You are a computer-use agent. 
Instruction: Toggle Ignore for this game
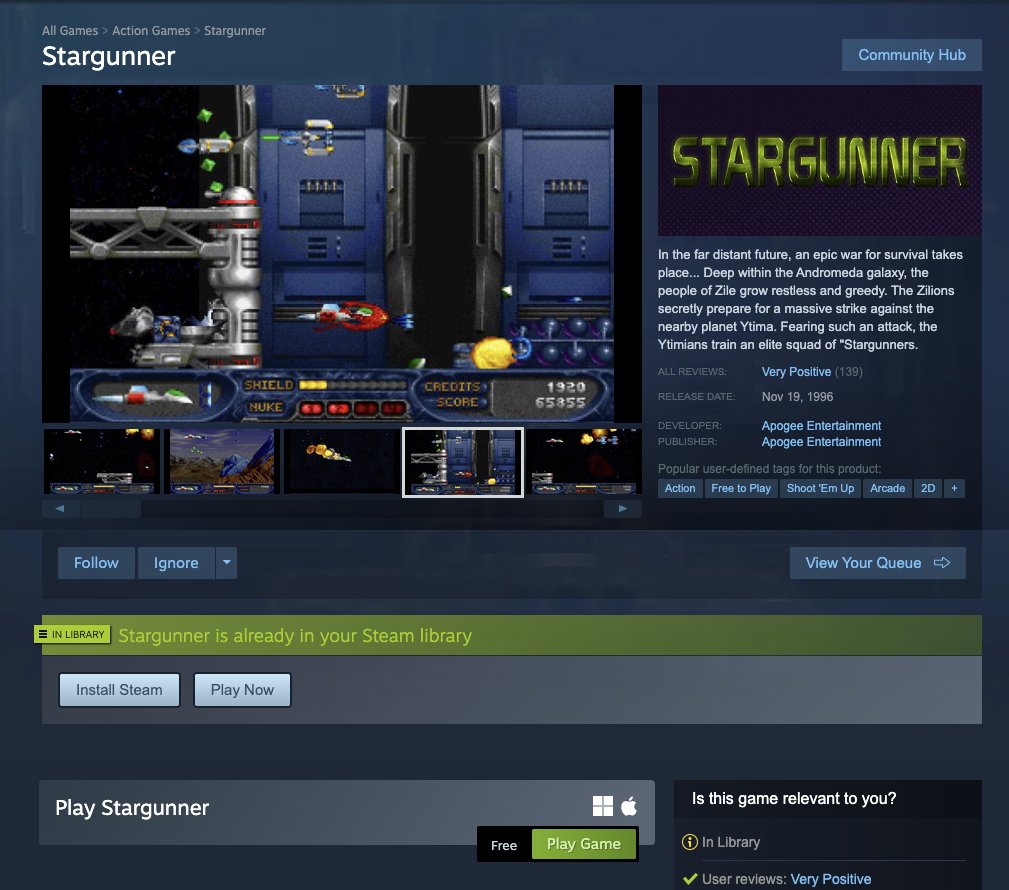(x=175, y=563)
